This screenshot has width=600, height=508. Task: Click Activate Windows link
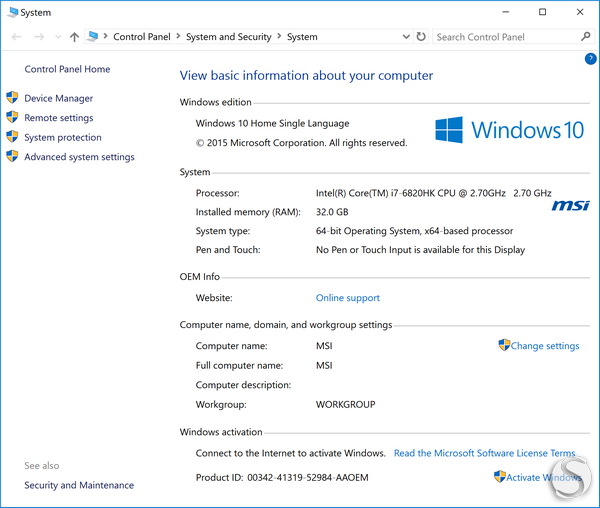click(x=544, y=477)
